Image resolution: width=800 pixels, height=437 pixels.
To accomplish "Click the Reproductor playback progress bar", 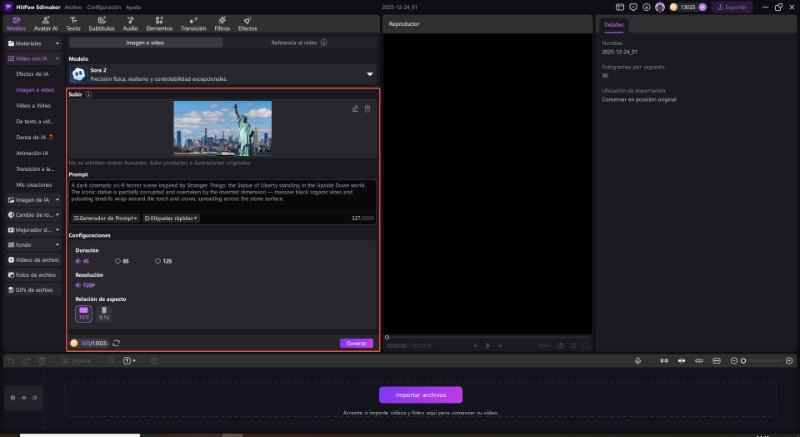I will [488, 337].
